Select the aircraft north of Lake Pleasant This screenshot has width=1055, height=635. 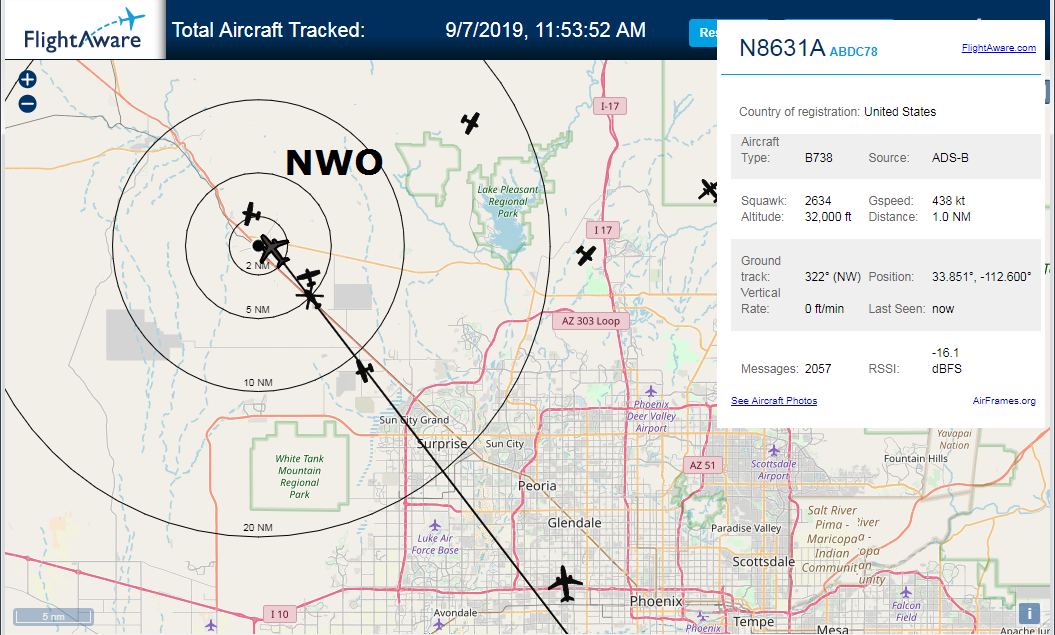pyautogui.click(x=470, y=123)
